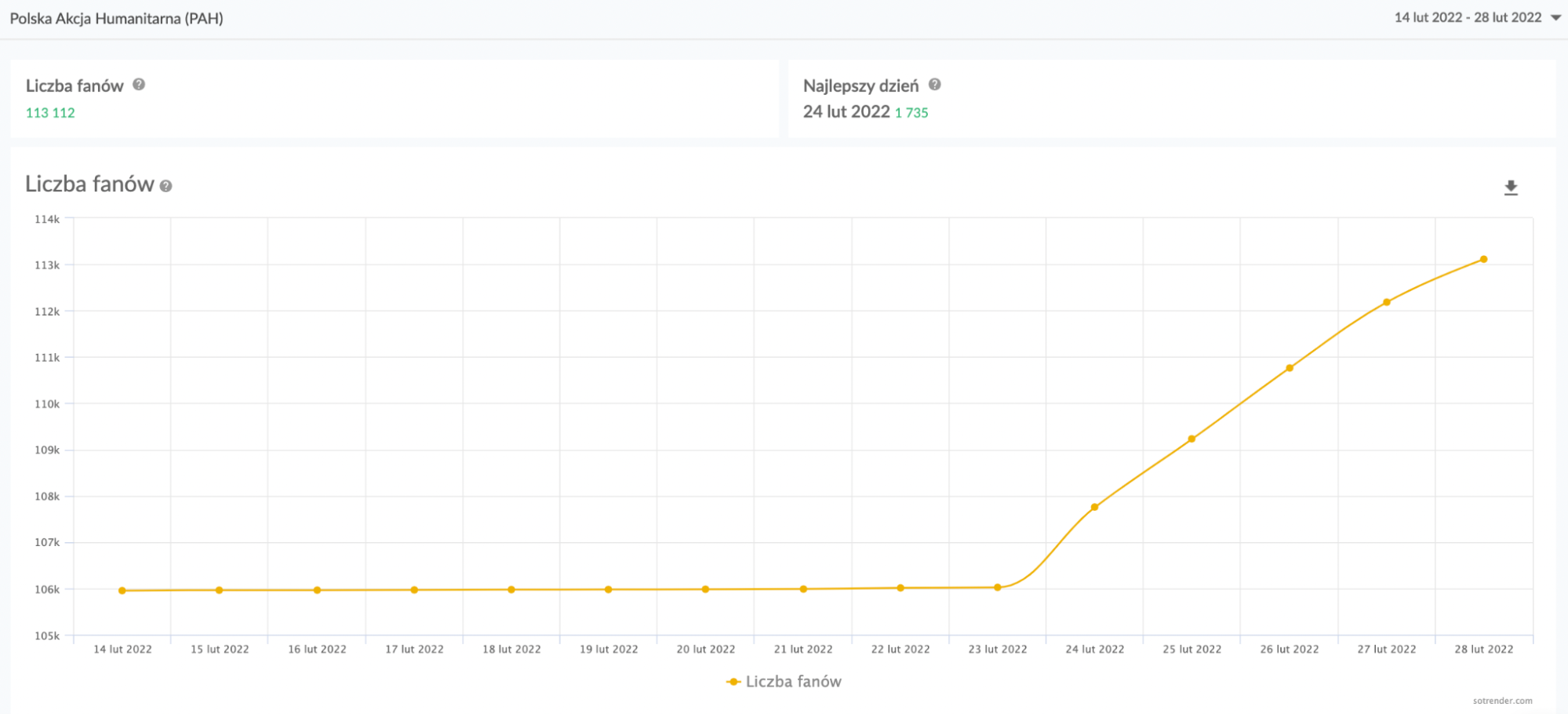Toggle the Liczba fanów legend series

[793, 681]
